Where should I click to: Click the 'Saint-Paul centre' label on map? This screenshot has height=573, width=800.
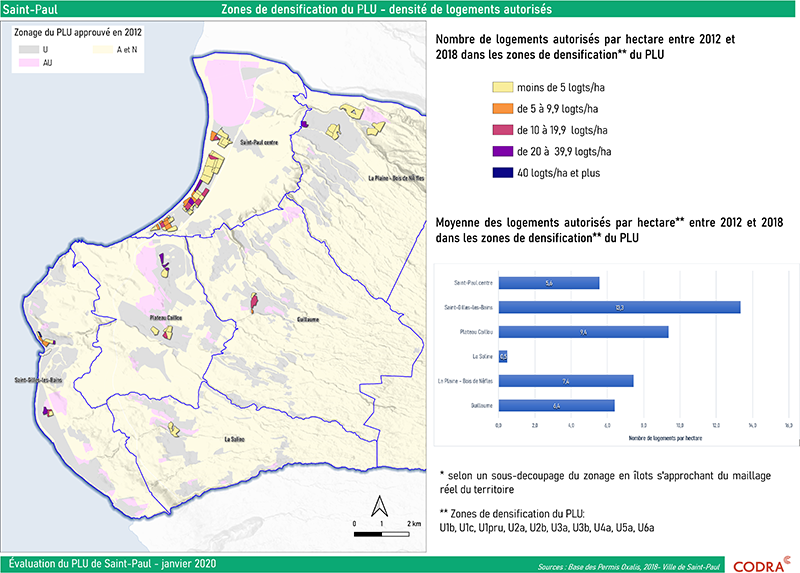(x=257, y=143)
